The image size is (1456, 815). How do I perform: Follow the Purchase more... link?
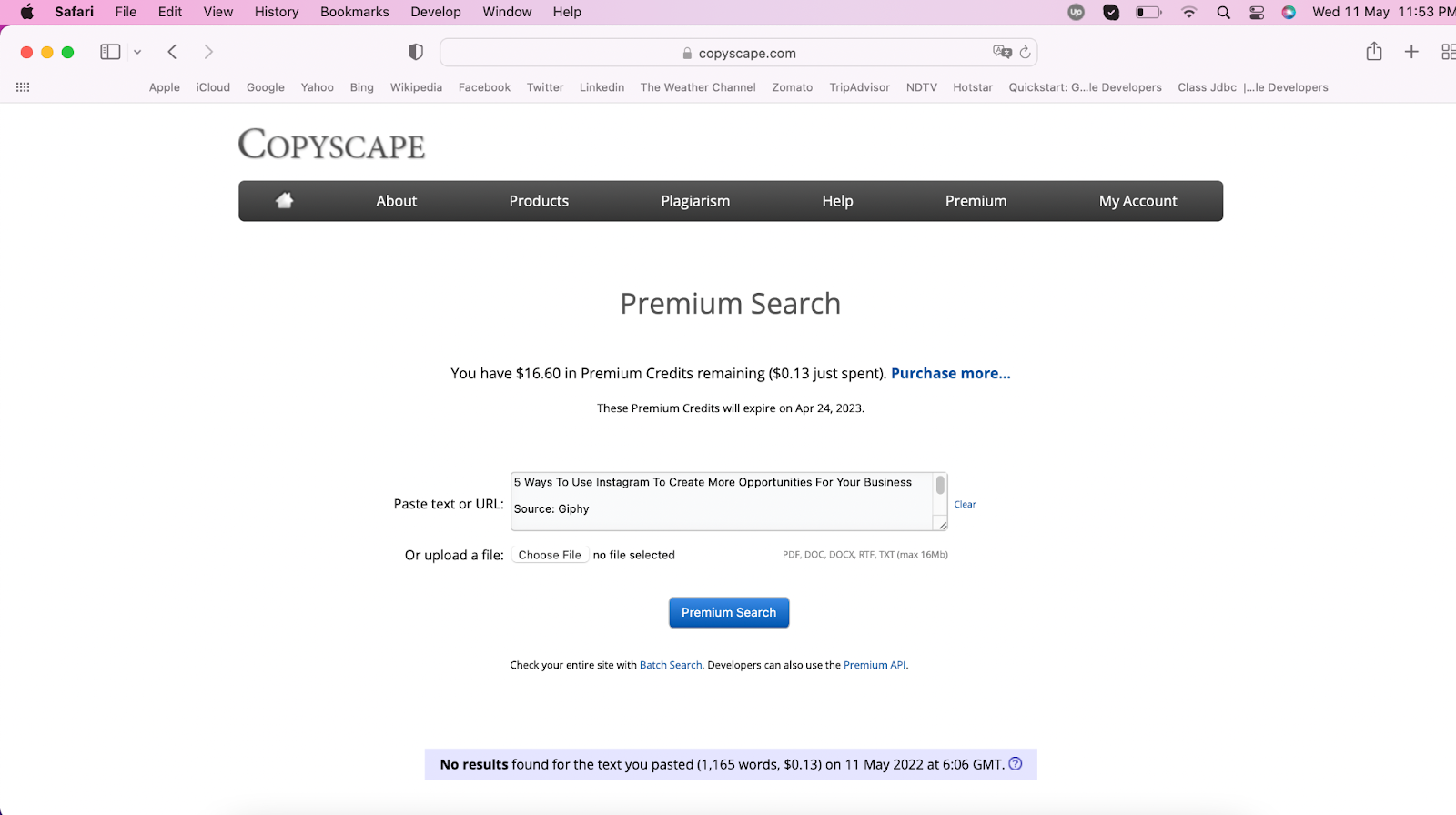coord(951,373)
